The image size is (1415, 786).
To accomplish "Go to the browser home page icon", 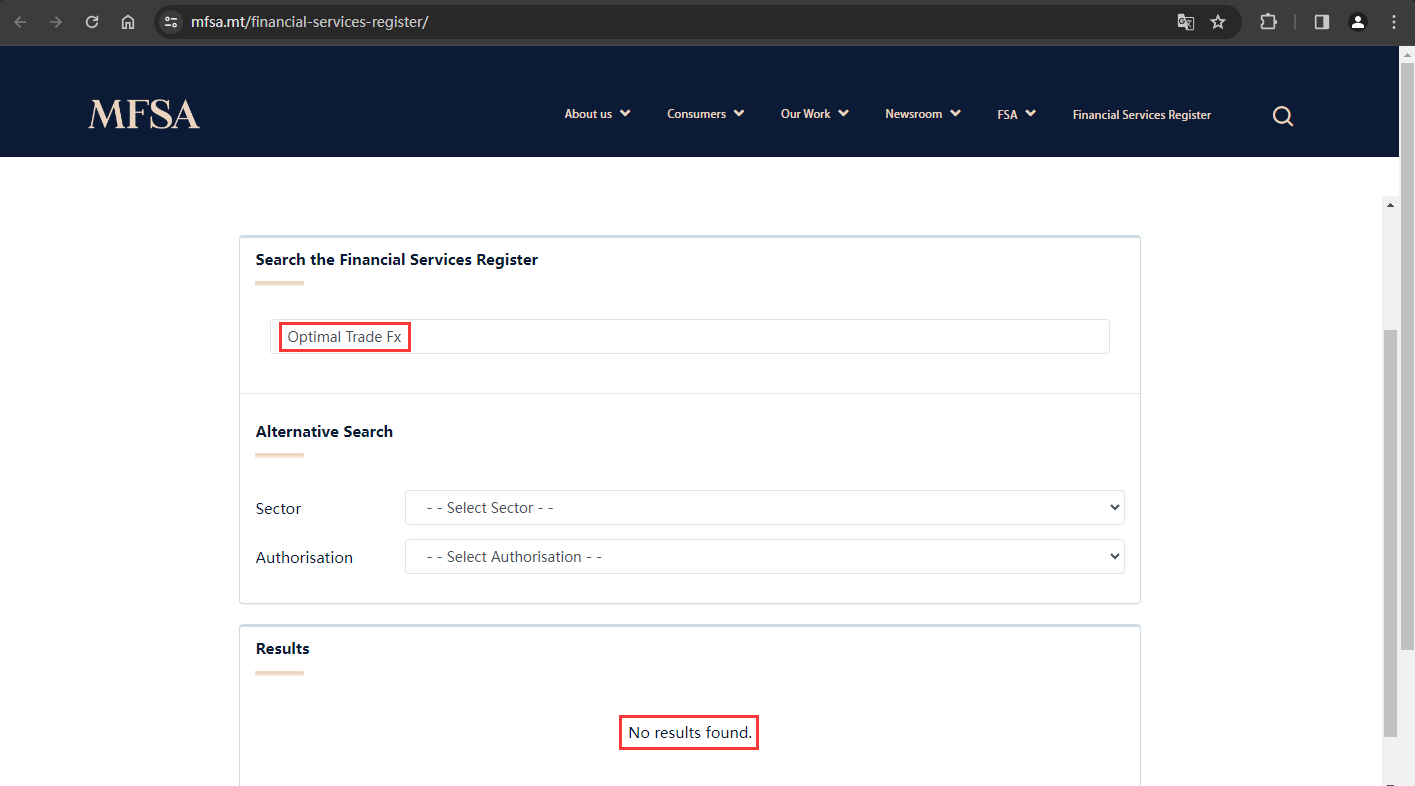I will (x=128, y=22).
